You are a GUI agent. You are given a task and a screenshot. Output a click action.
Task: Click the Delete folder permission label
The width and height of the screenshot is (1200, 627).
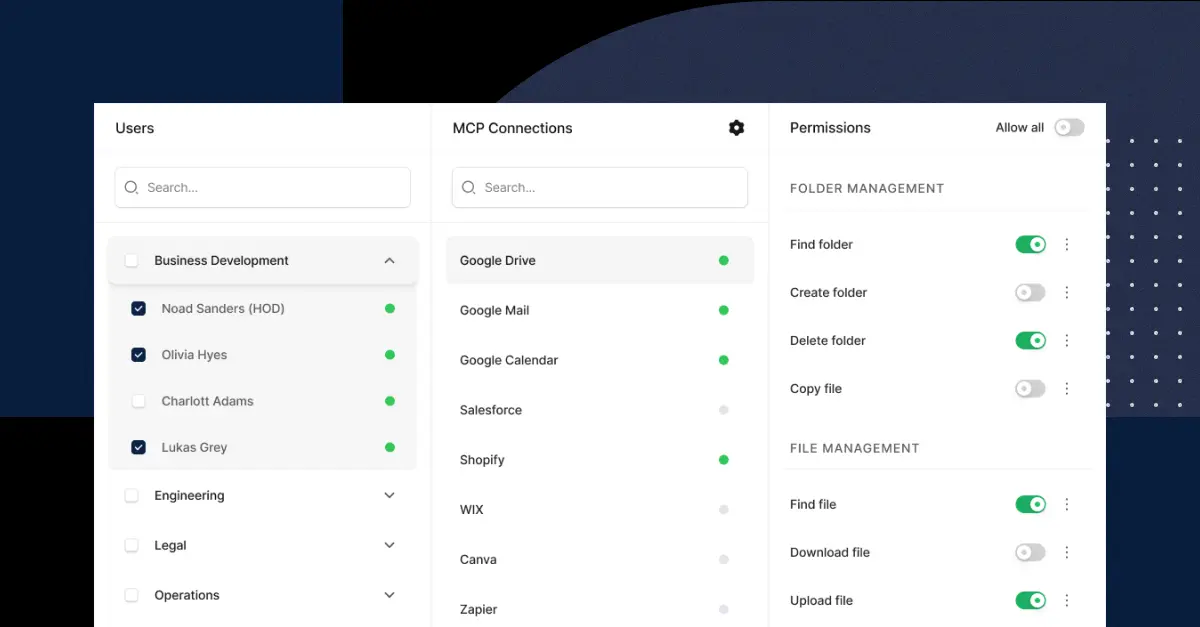click(826, 340)
